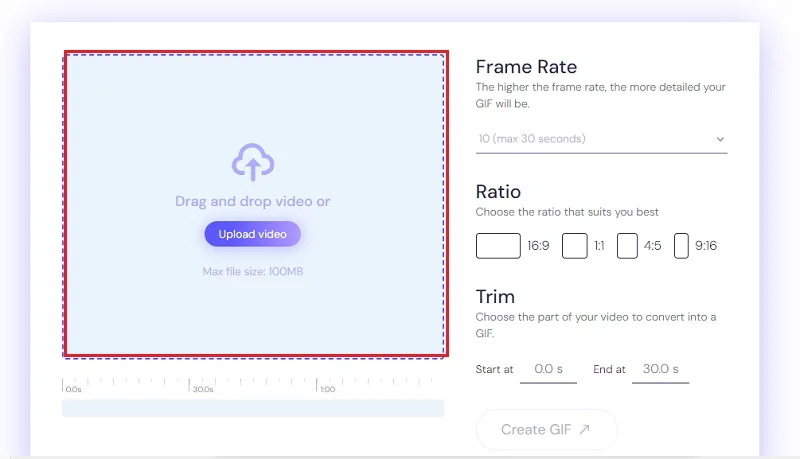Click the cloud upload icon
This screenshot has width=800, height=459.
pos(253,162)
